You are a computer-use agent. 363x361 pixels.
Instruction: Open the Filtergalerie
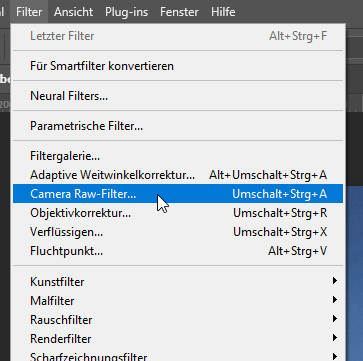pos(178,156)
